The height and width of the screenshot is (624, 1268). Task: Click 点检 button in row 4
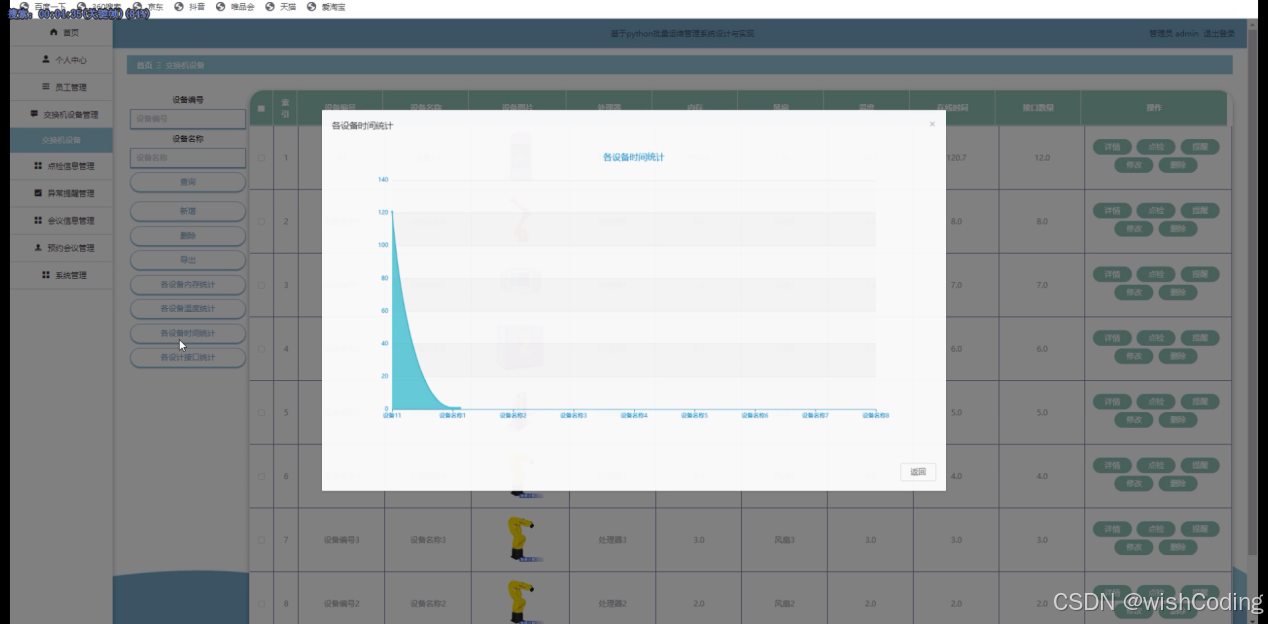(x=1156, y=338)
